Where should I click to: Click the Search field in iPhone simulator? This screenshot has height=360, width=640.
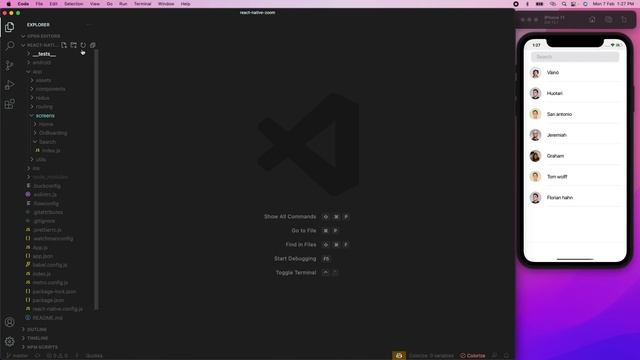(575, 57)
